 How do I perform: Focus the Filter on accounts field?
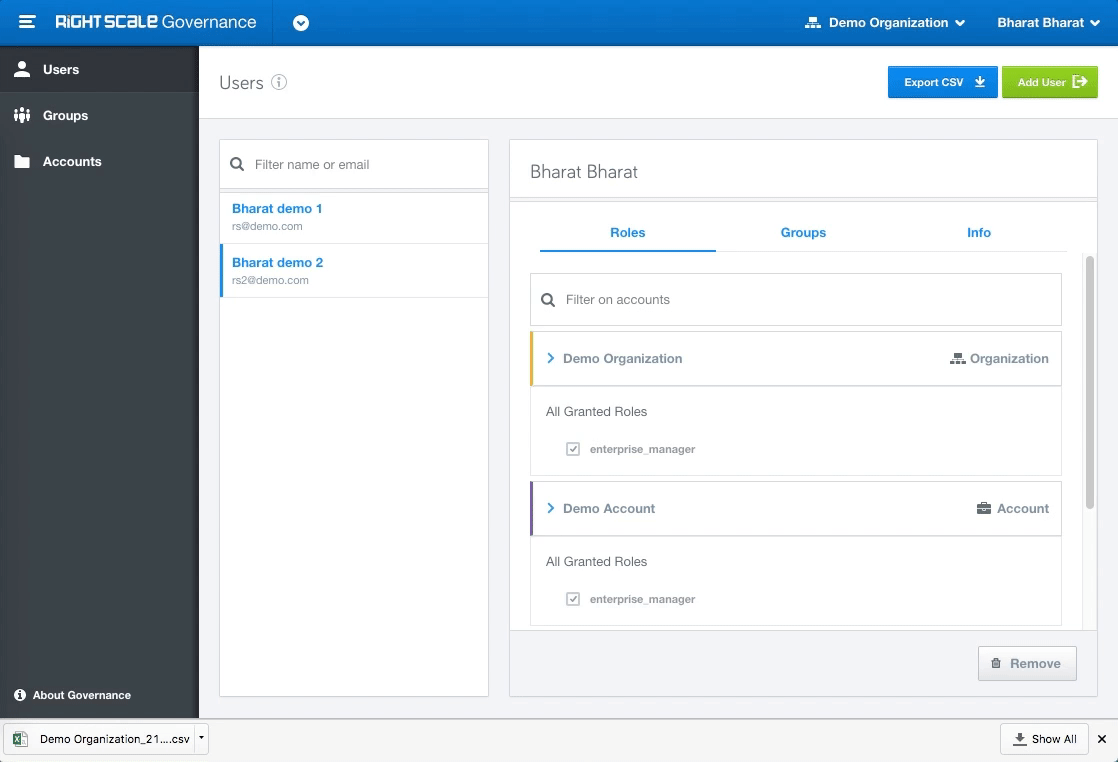[x=796, y=300]
